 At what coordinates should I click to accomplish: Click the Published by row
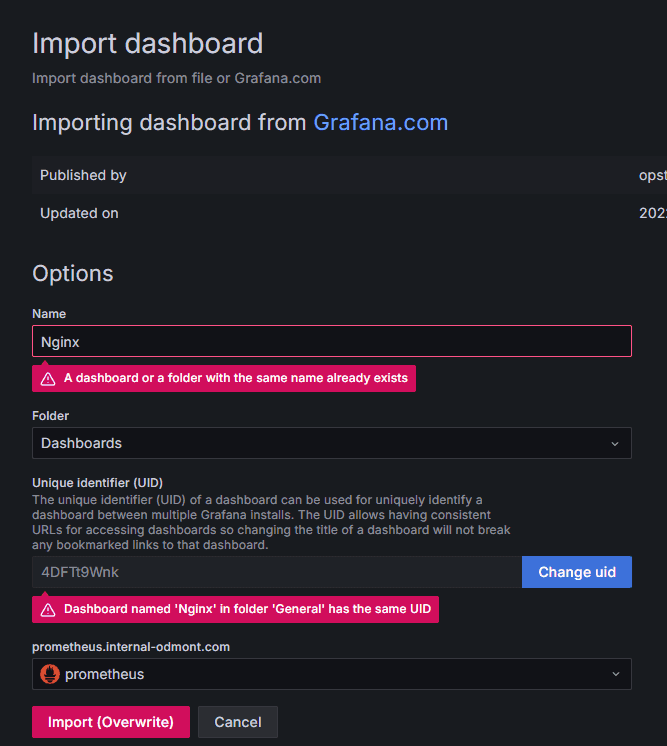[350, 175]
